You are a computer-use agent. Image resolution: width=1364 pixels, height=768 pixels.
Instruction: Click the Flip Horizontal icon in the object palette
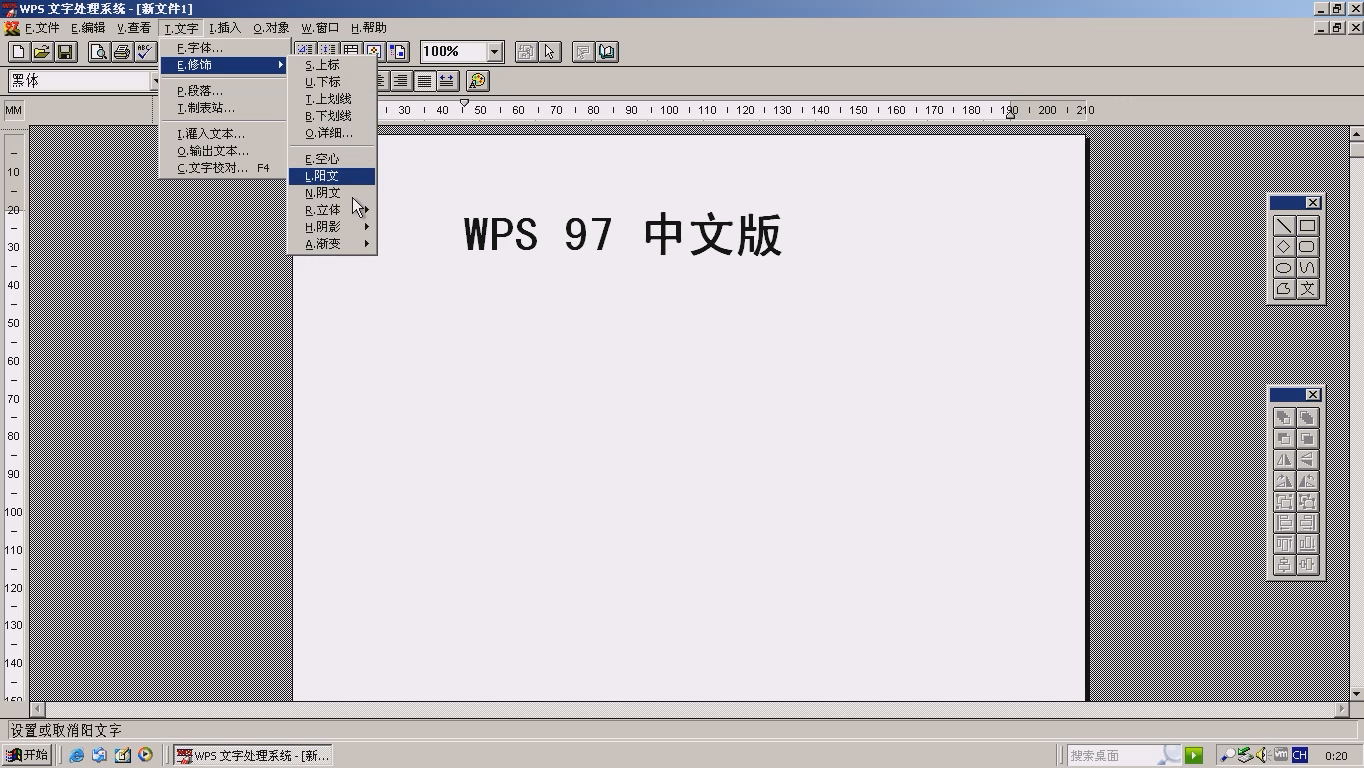(1284, 460)
